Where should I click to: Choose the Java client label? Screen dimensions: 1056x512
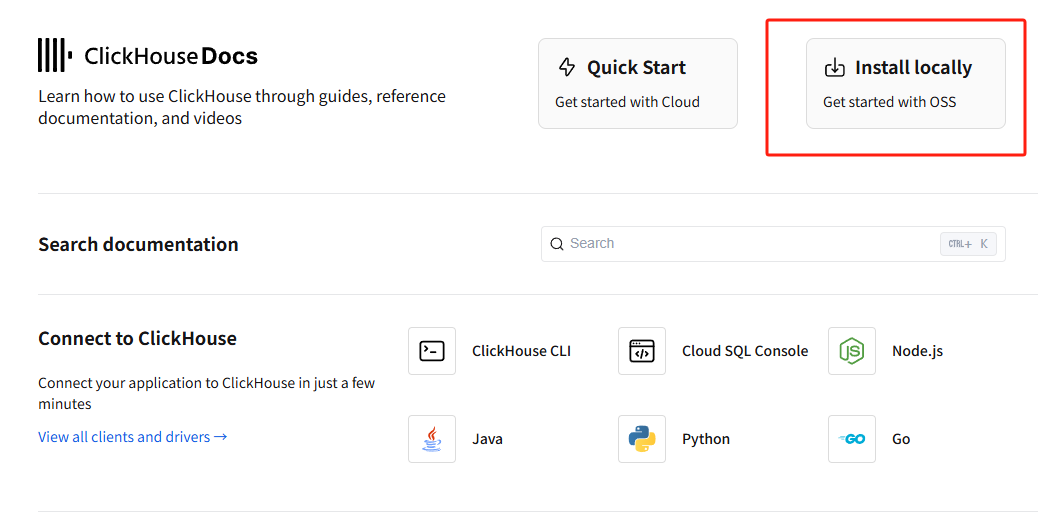tap(487, 439)
